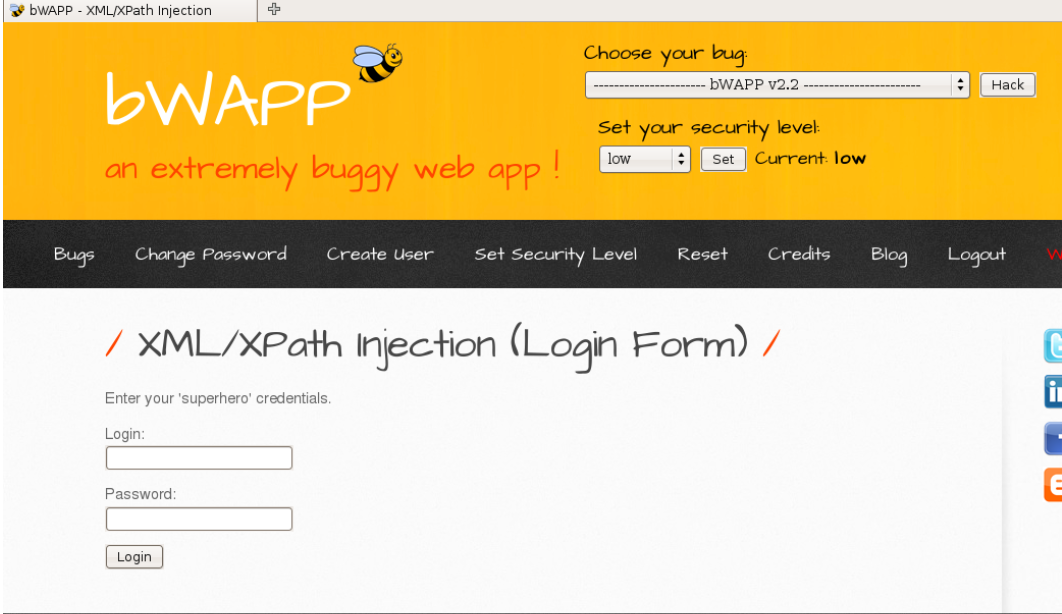1062x614 pixels.
Task: Click the 'Current: low' security status text
Action: 810,158
